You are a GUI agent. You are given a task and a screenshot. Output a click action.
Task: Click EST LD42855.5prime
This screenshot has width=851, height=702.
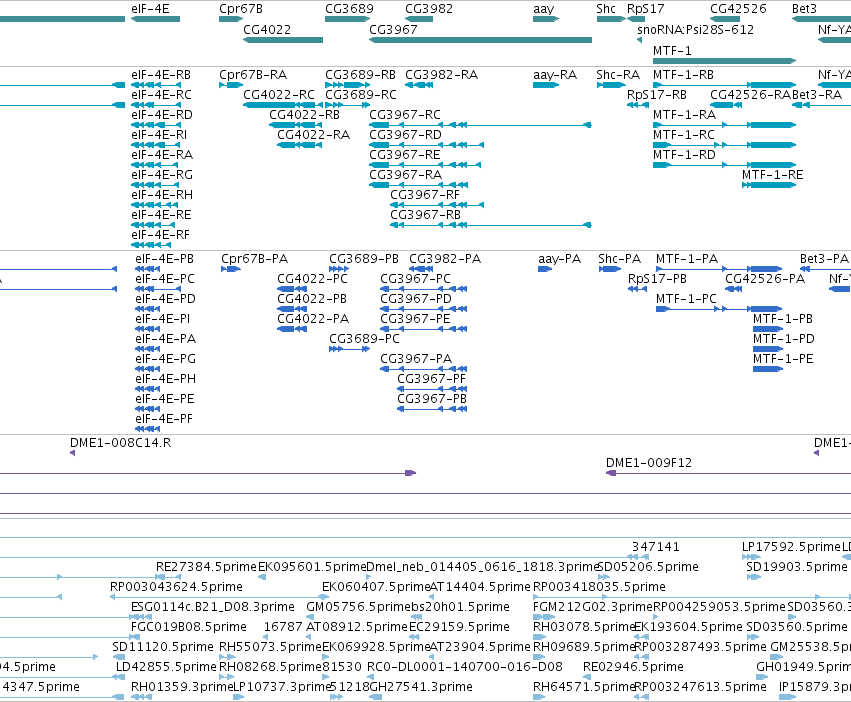166,667
